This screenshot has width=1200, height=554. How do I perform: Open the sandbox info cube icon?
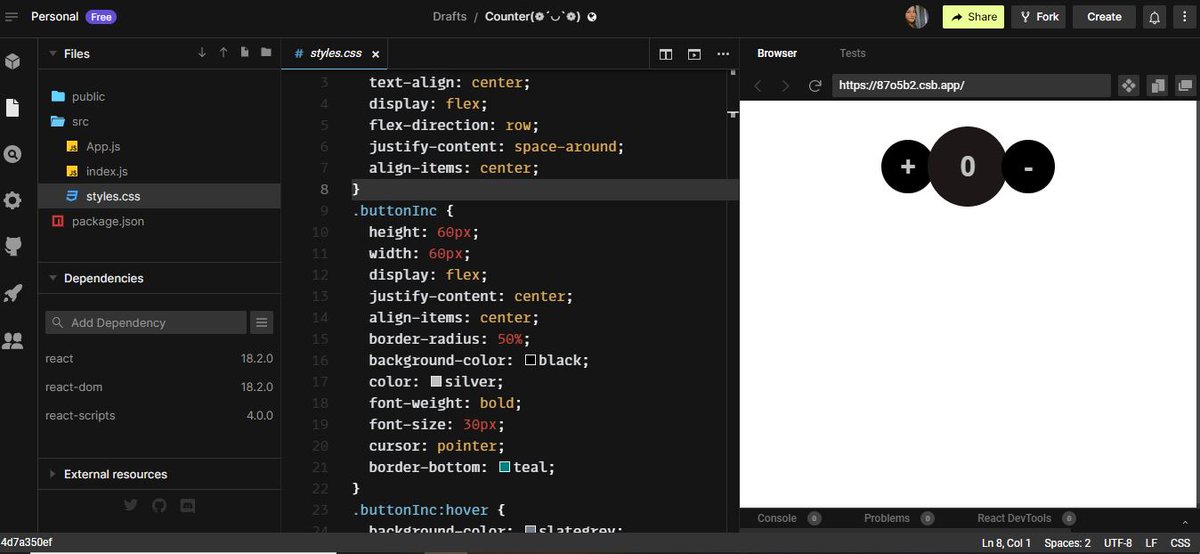[13, 61]
